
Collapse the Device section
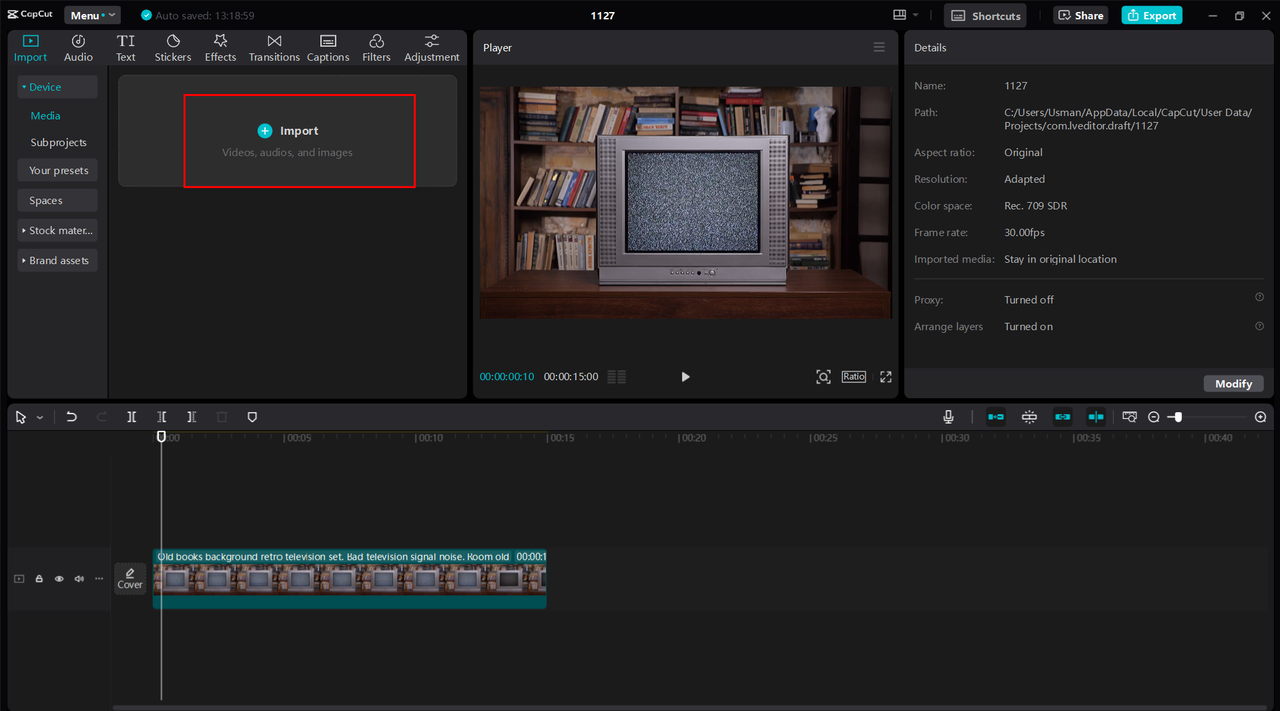pyautogui.click(x=57, y=87)
